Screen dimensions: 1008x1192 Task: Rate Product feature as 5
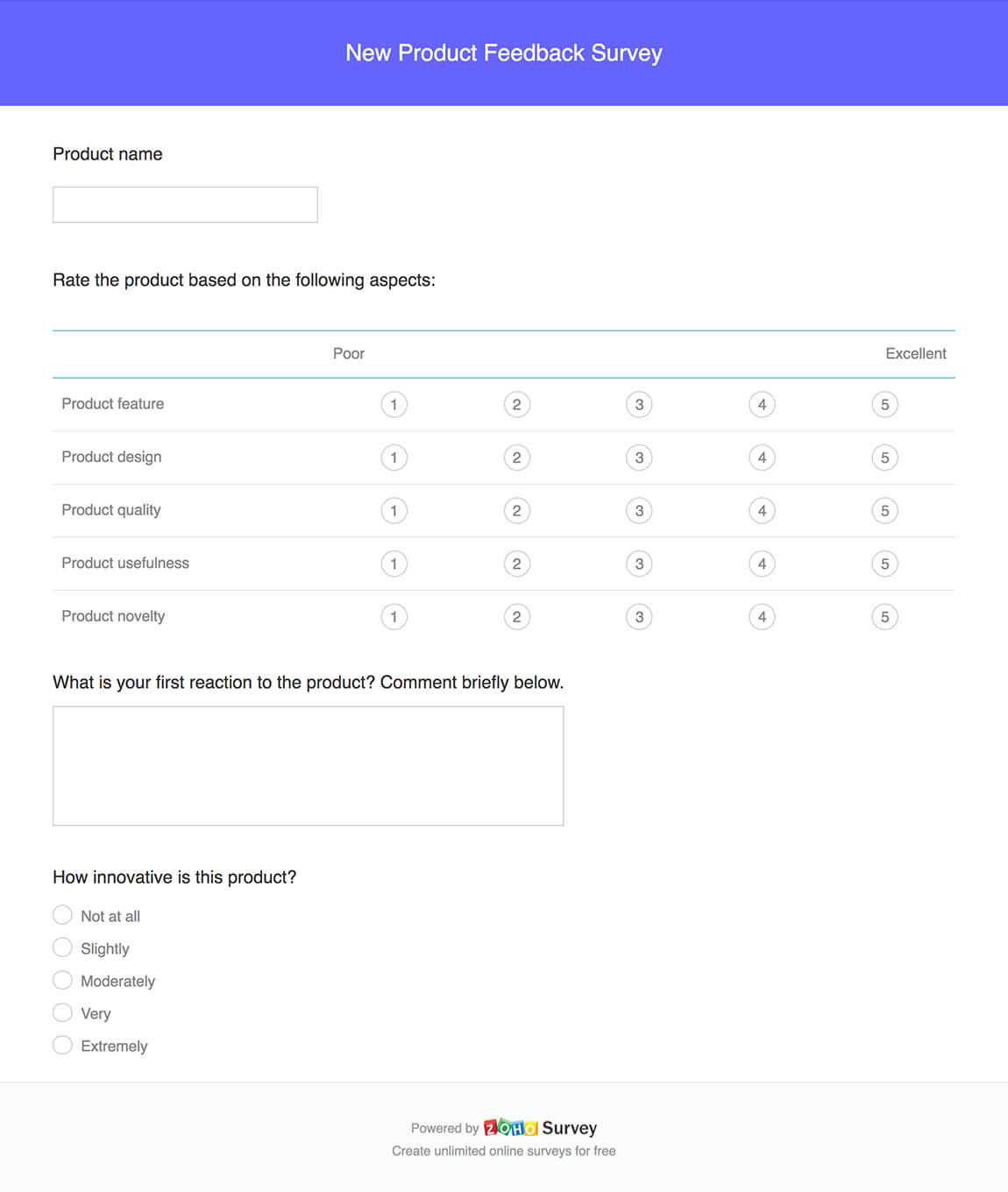point(884,405)
